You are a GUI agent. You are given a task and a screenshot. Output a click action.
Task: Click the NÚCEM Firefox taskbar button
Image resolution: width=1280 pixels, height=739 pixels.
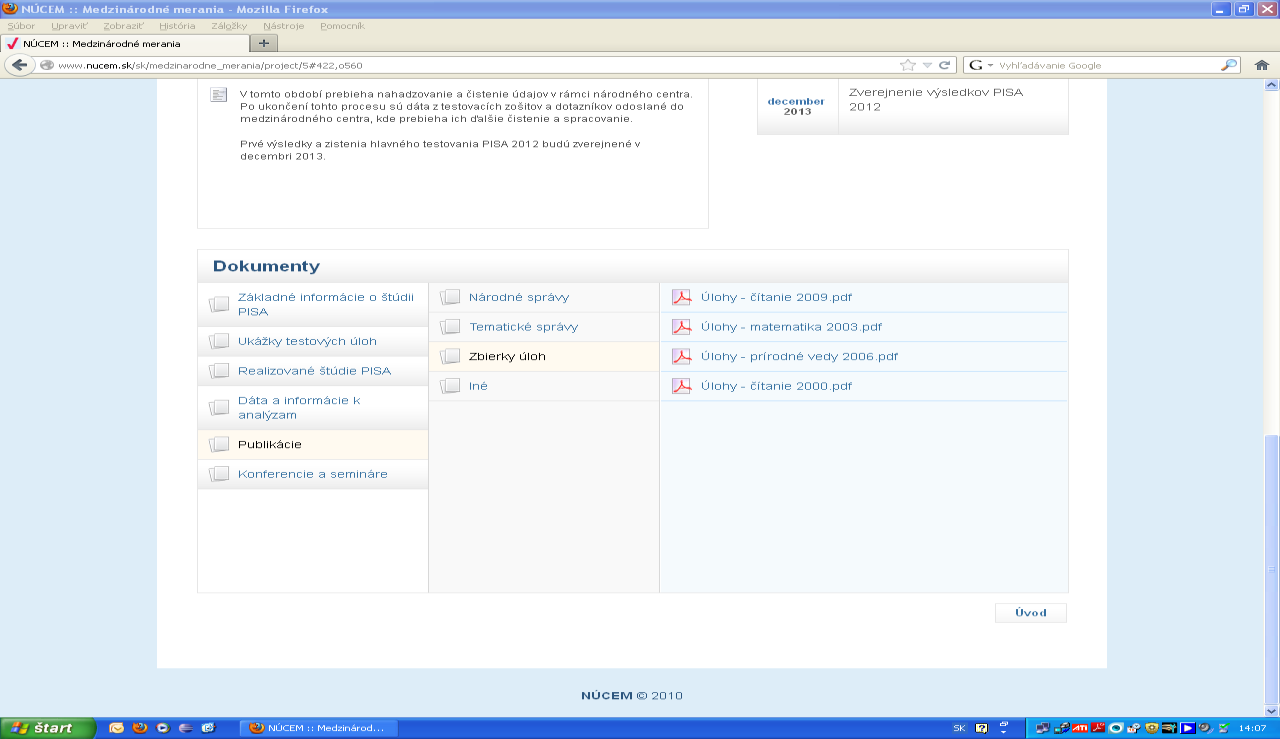(319, 728)
